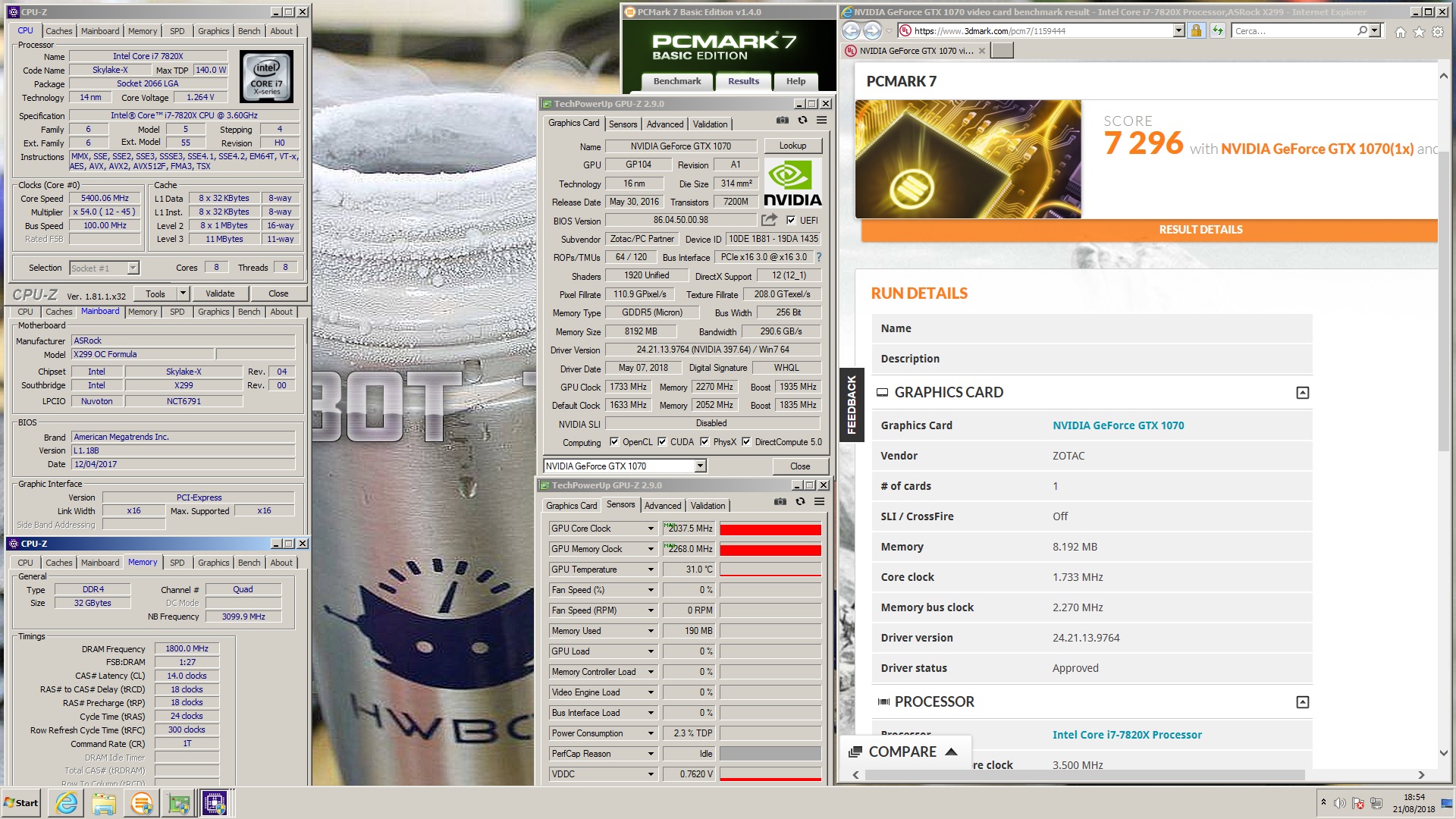The image size is (1456, 819).
Task: Click the Bus Interface question mark in GPU-Z
Action: (819, 257)
